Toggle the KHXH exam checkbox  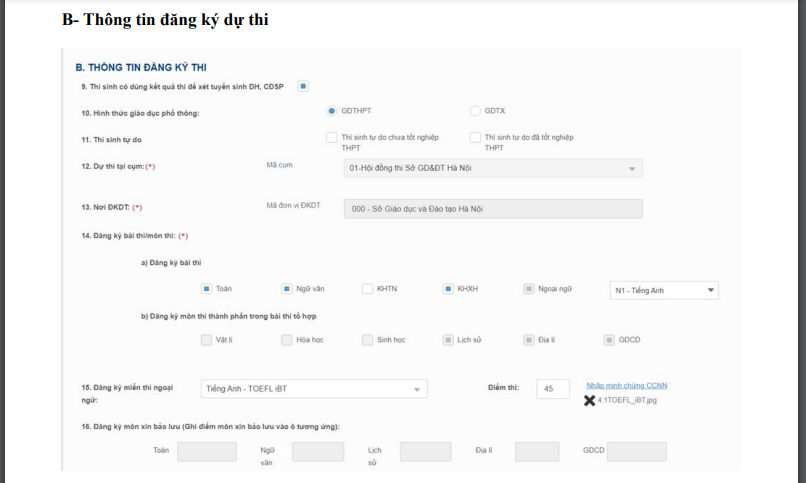448,289
